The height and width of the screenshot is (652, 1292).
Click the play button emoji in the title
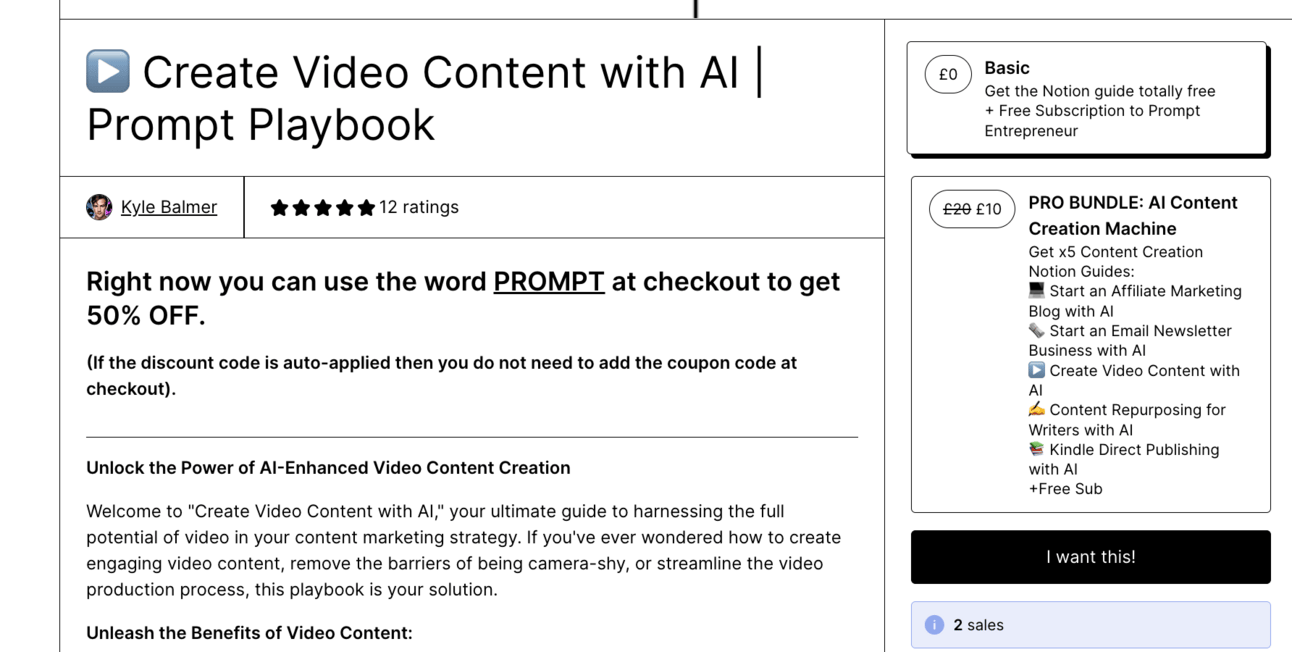click(108, 71)
